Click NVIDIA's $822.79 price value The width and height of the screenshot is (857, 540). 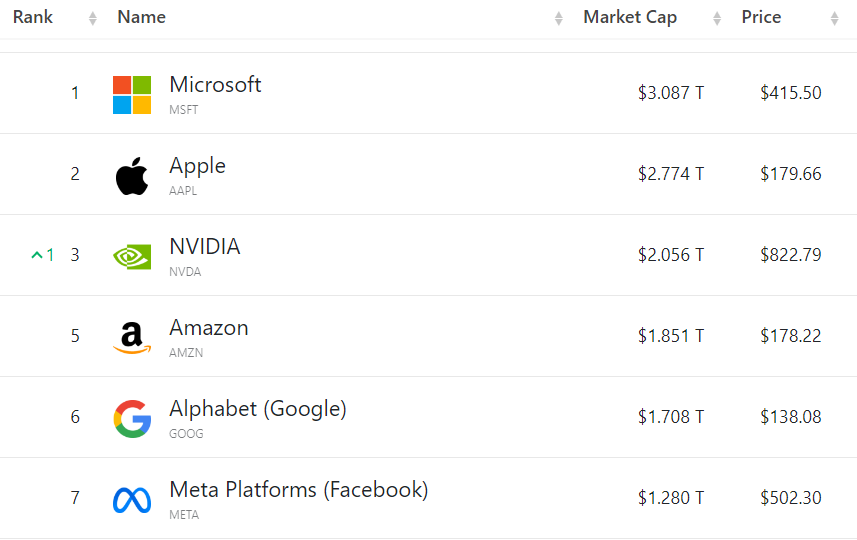(790, 255)
